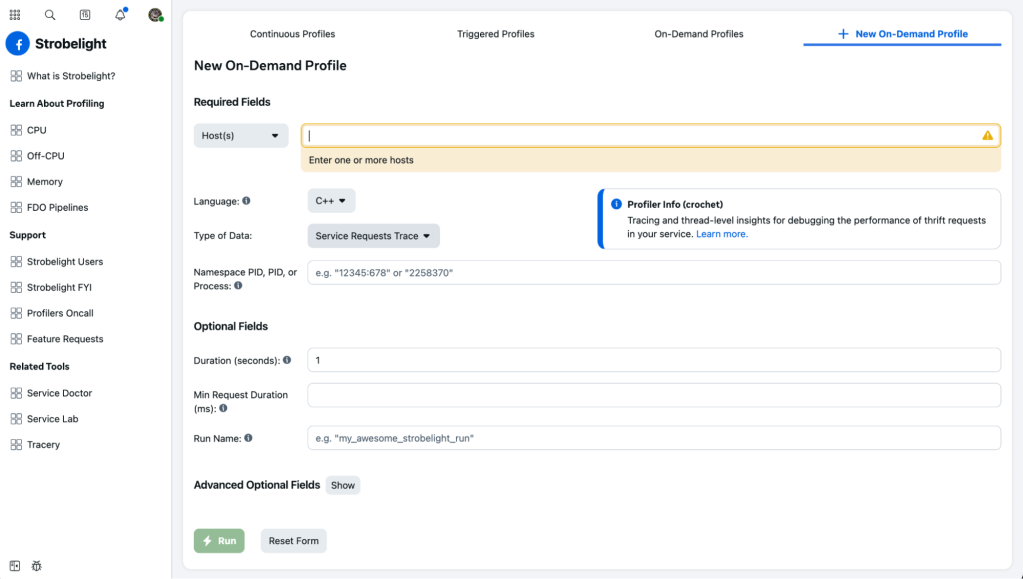The image size is (1023, 579).
Task: Click the search magnifier icon
Action: click(x=50, y=15)
